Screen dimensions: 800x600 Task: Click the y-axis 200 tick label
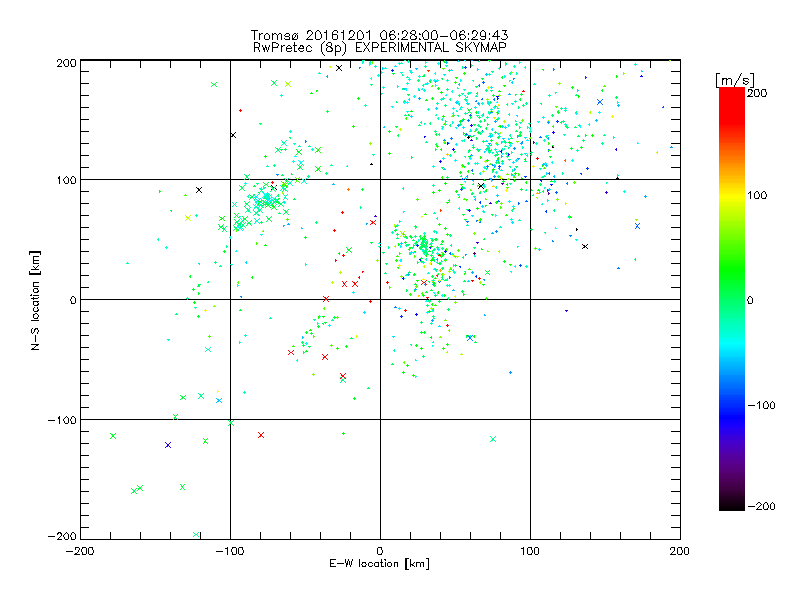(66, 63)
